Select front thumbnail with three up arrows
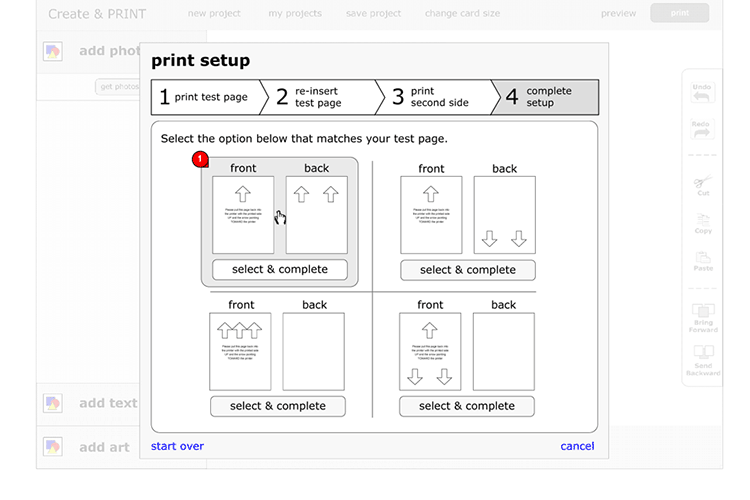 [240, 352]
